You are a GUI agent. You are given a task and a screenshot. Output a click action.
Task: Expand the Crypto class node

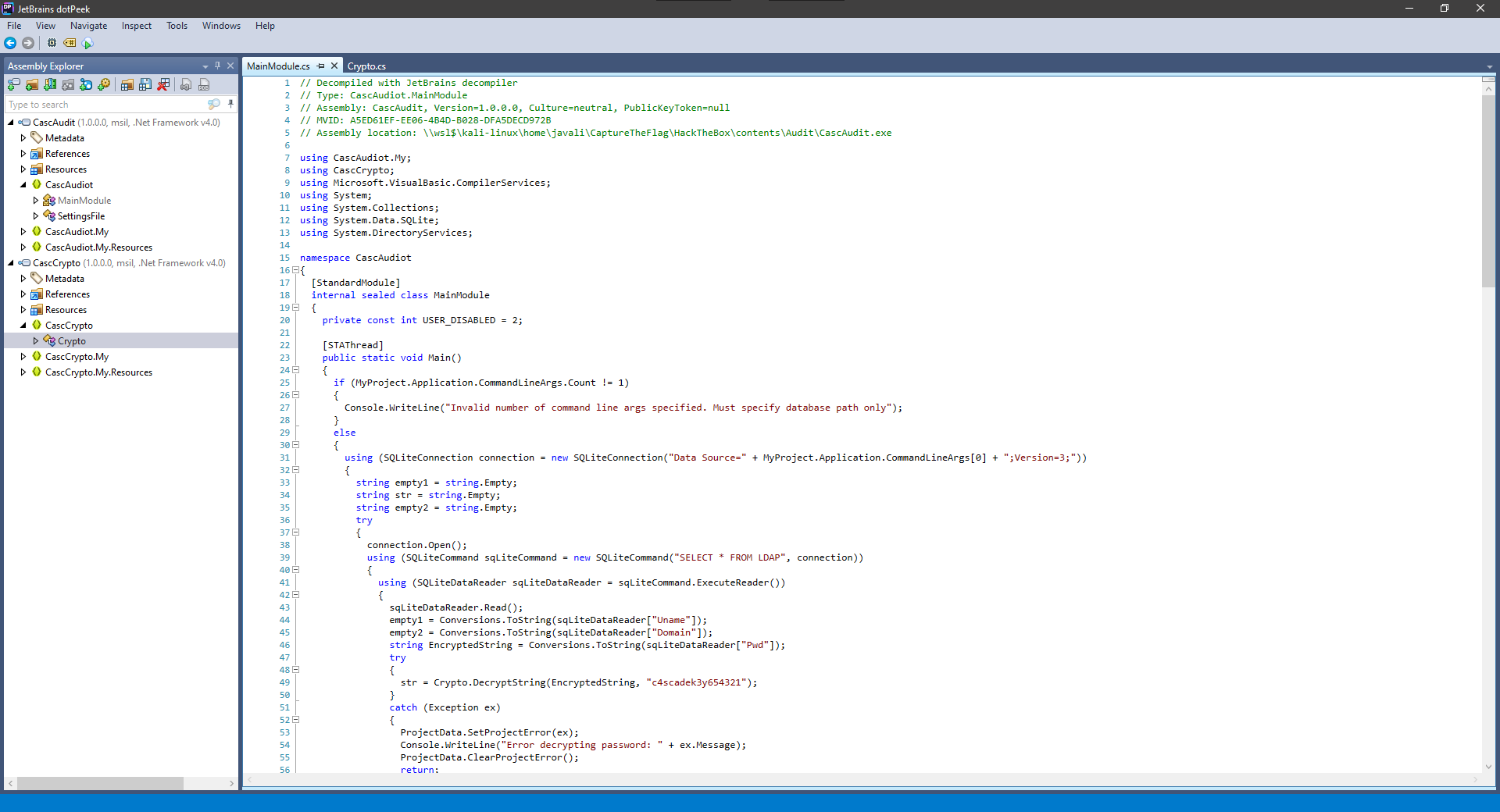pos(36,341)
